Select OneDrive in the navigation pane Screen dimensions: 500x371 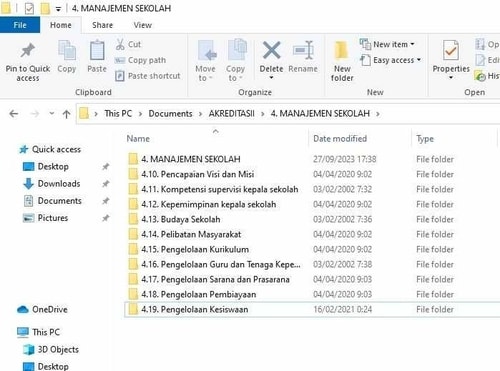tap(42, 310)
